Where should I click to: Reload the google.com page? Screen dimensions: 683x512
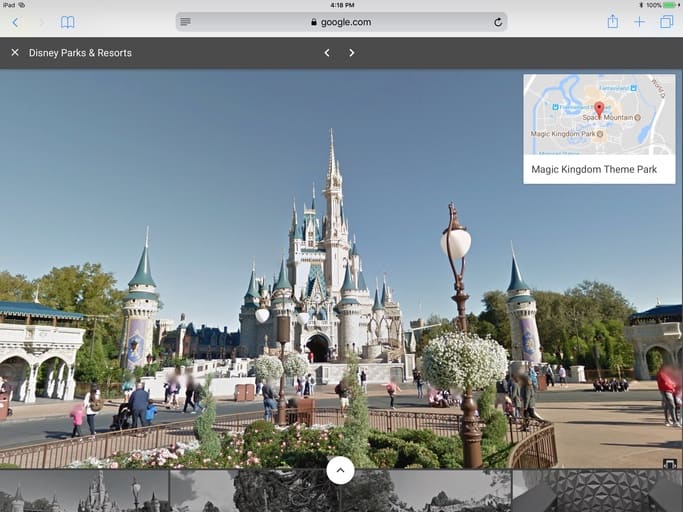click(x=498, y=22)
